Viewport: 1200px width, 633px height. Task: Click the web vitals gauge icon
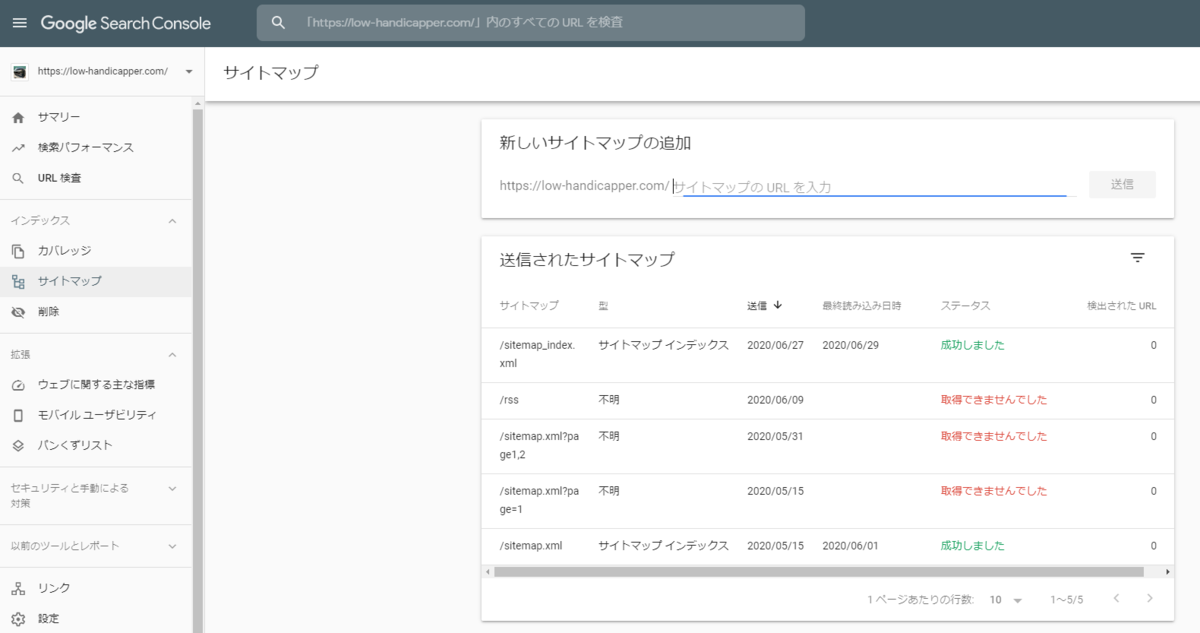18,385
